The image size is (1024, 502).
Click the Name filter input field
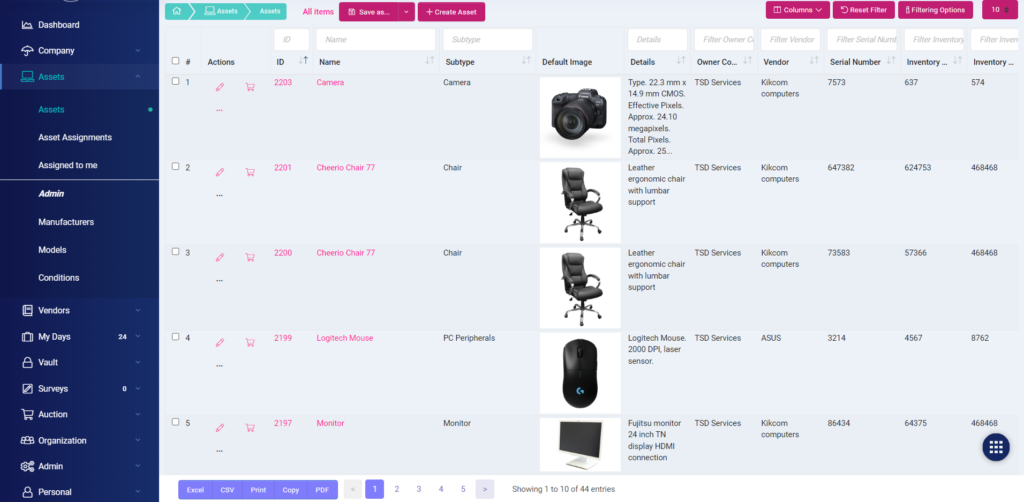point(375,39)
